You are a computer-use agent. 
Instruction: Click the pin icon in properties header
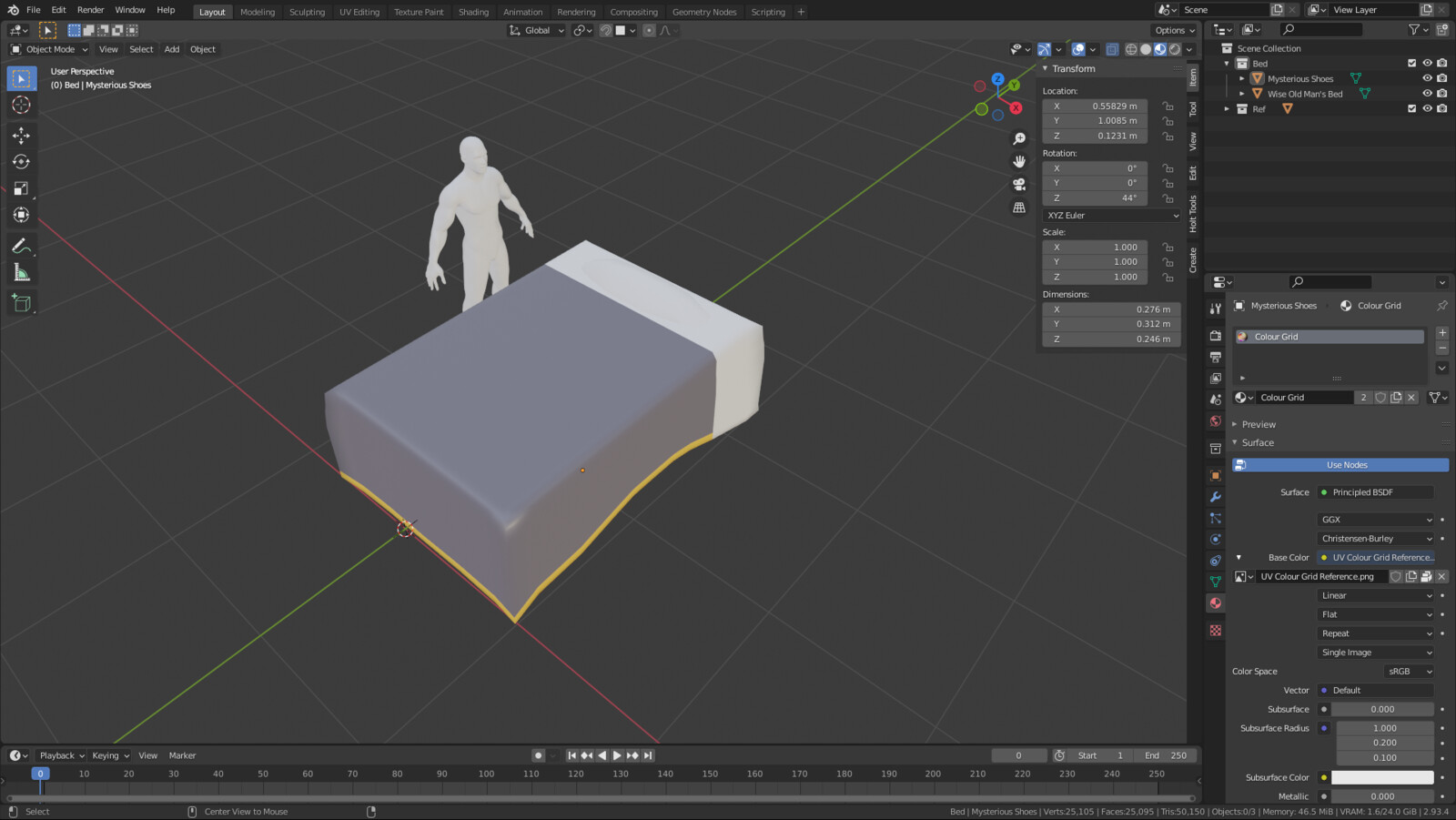pyautogui.click(x=1441, y=306)
